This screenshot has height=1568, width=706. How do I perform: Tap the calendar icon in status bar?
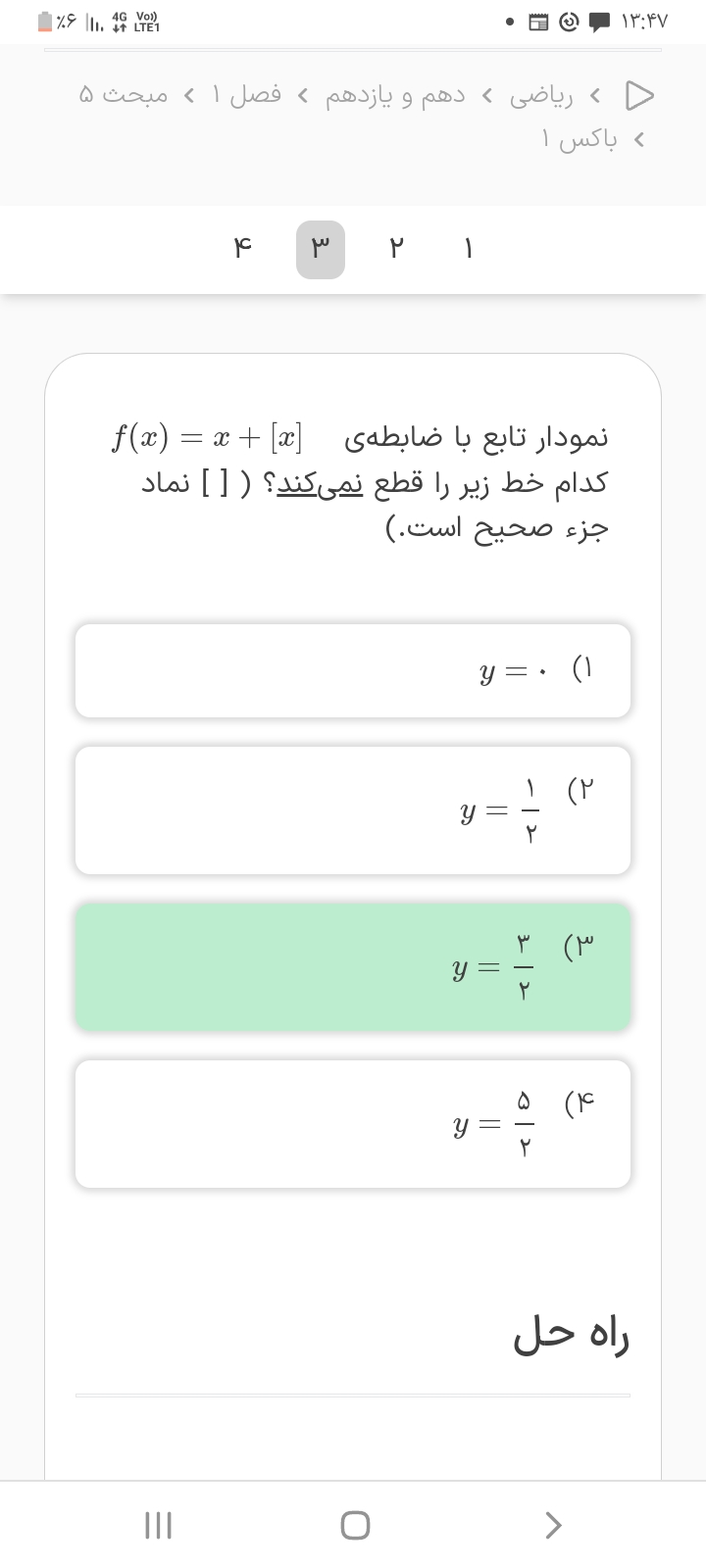point(539,22)
